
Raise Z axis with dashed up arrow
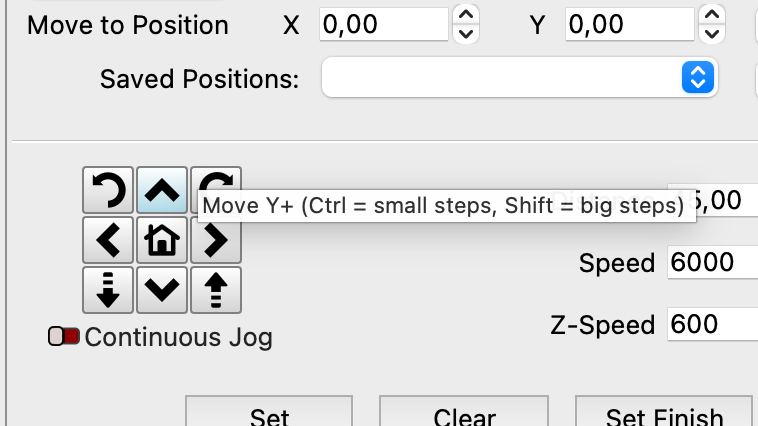point(216,290)
